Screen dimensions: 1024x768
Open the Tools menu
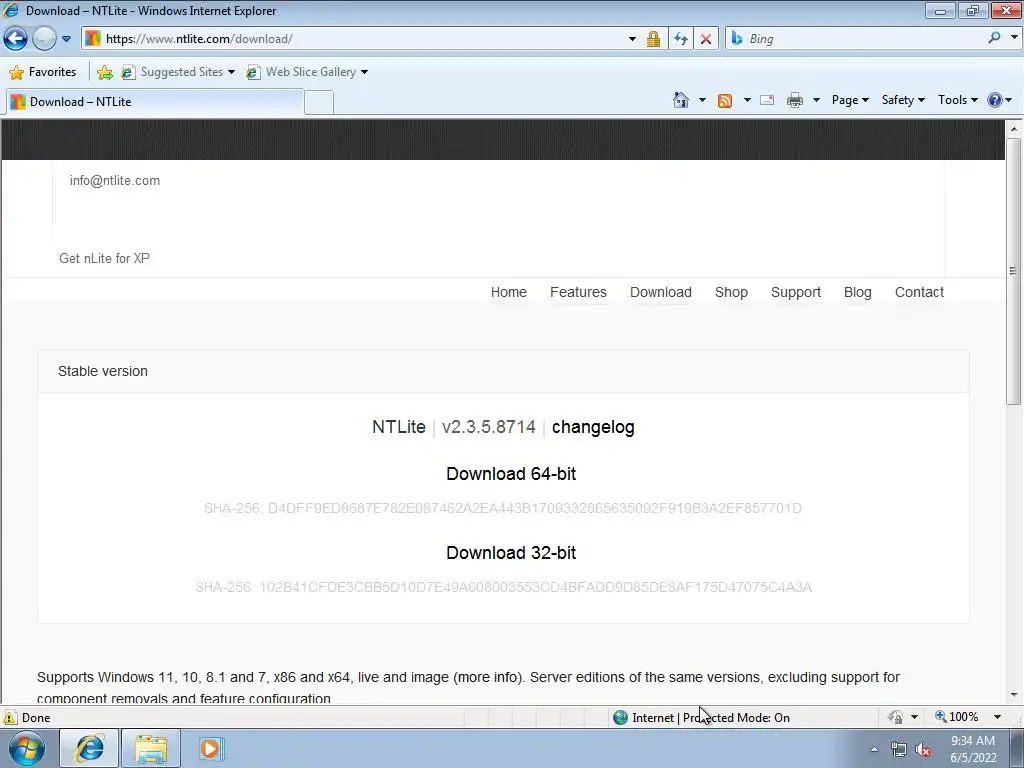pos(957,100)
